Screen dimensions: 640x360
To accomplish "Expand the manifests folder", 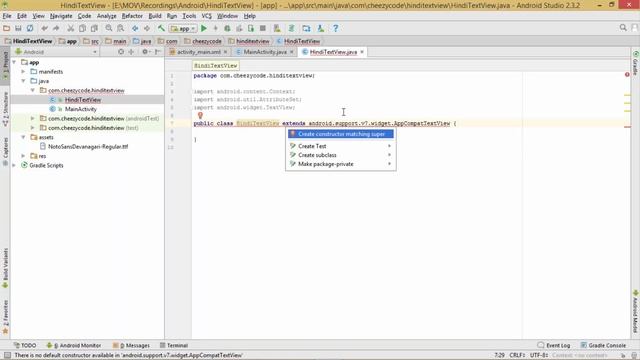I will [x=23, y=71].
